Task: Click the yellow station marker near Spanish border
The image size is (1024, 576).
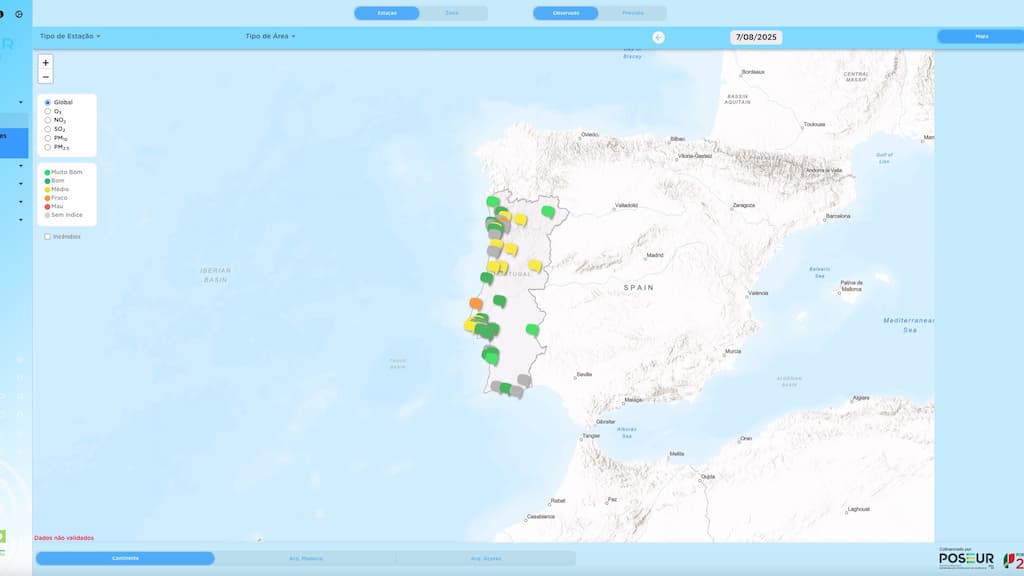Action: tap(535, 265)
